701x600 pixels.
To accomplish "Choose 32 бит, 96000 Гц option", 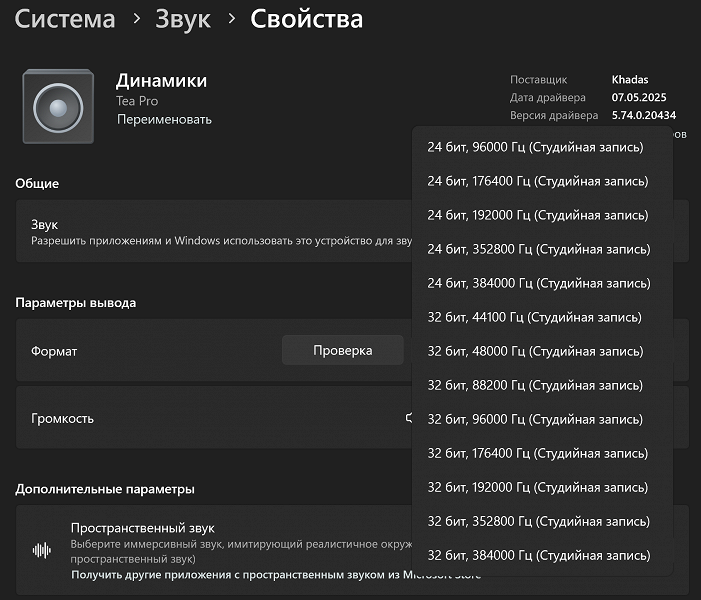I will (x=534, y=419).
